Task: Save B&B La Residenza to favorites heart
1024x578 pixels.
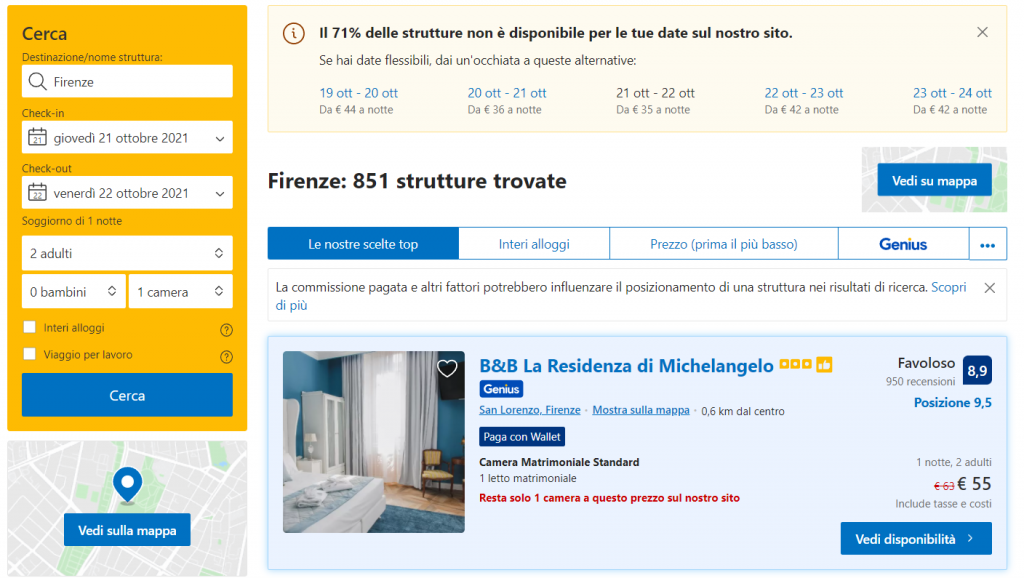Action: pos(447,368)
